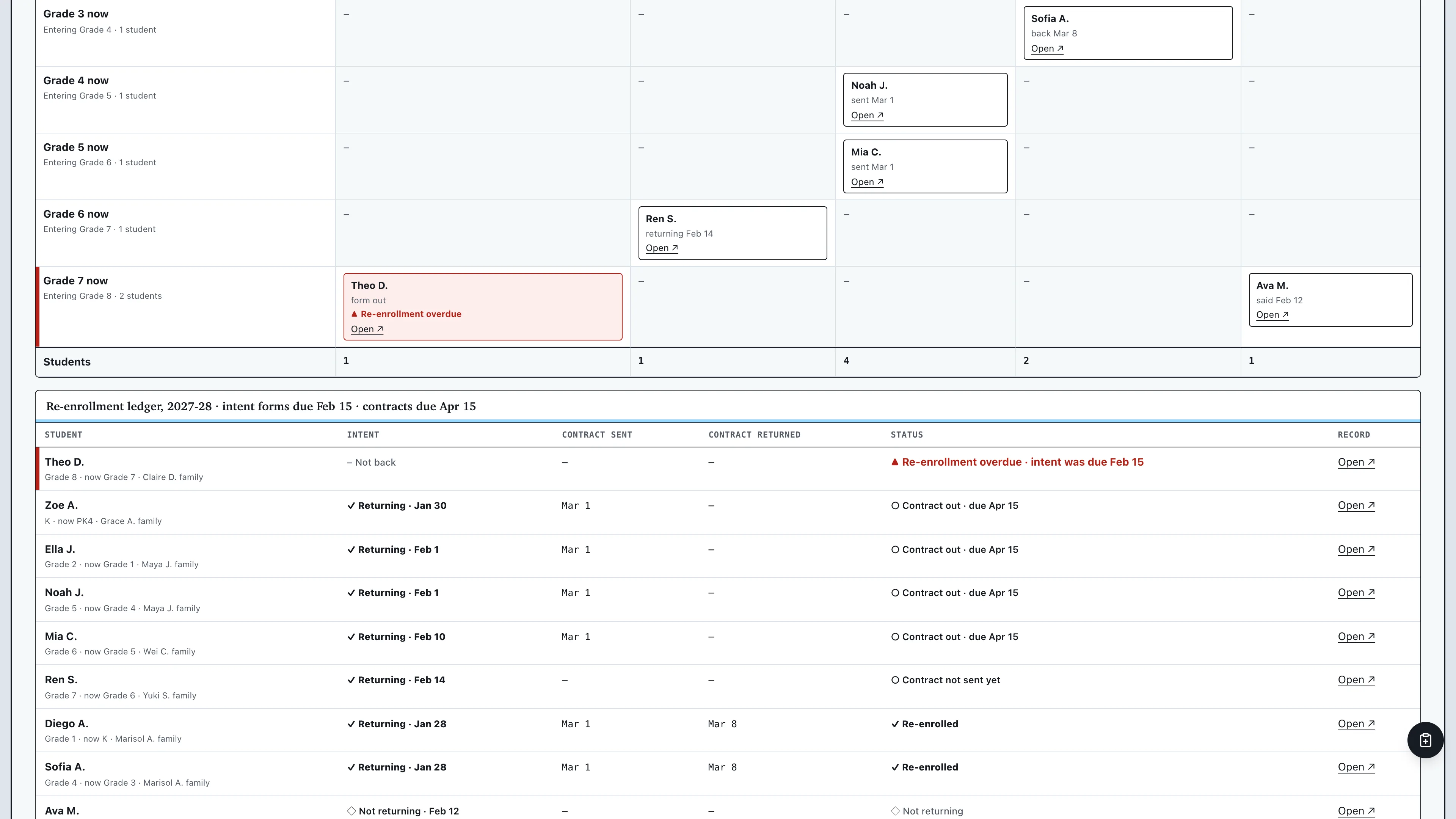Click the STATUS column header
Image resolution: width=1456 pixels, height=819 pixels.
click(x=907, y=435)
